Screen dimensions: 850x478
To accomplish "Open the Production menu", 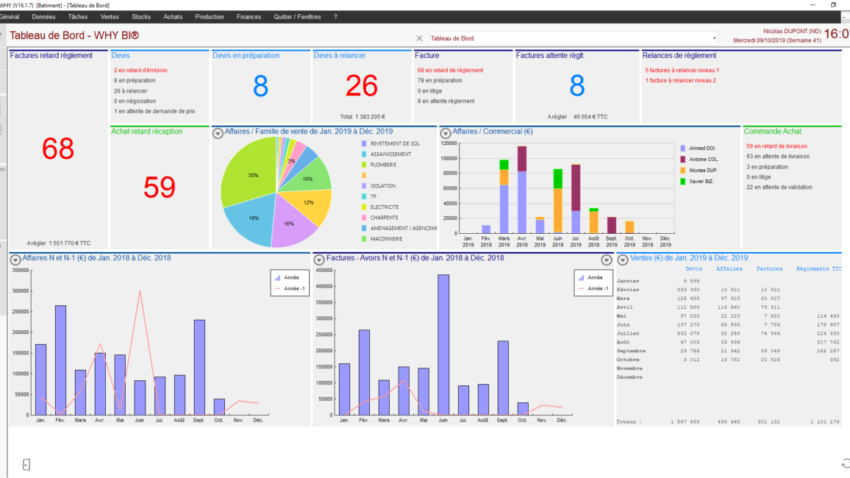I will click(x=209, y=17).
